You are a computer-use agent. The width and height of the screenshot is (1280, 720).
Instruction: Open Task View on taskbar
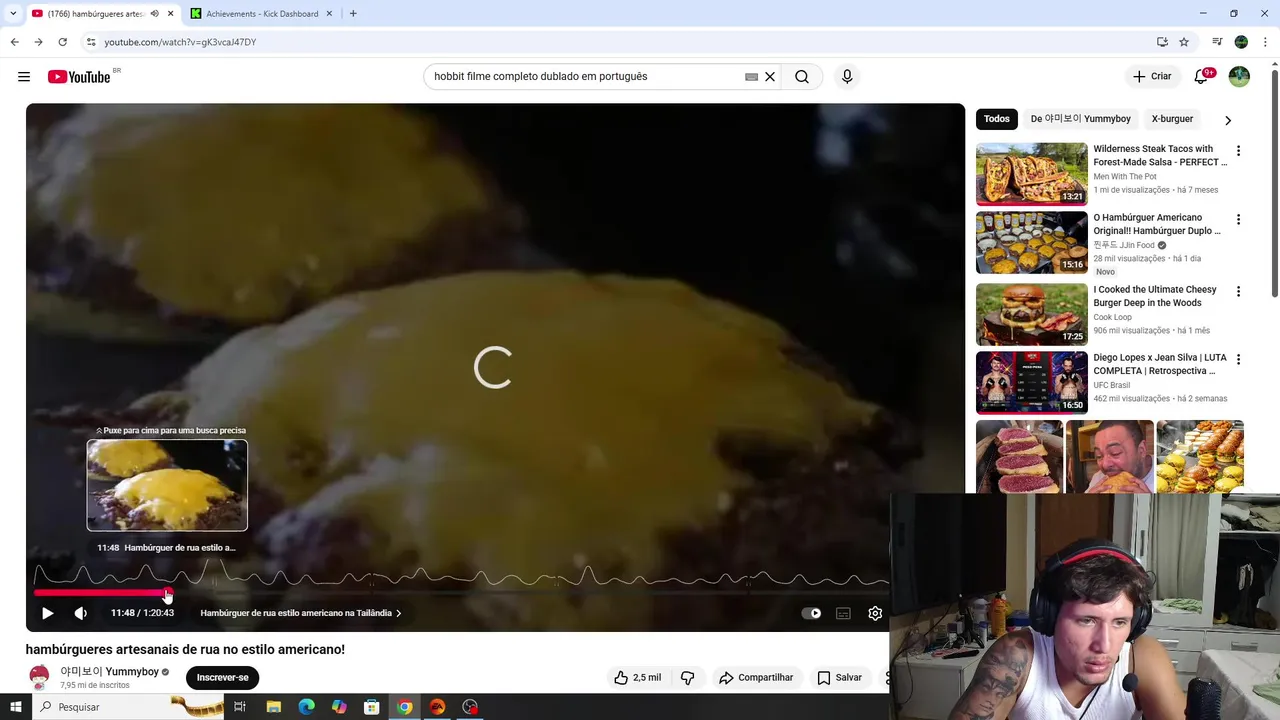[x=240, y=707]
